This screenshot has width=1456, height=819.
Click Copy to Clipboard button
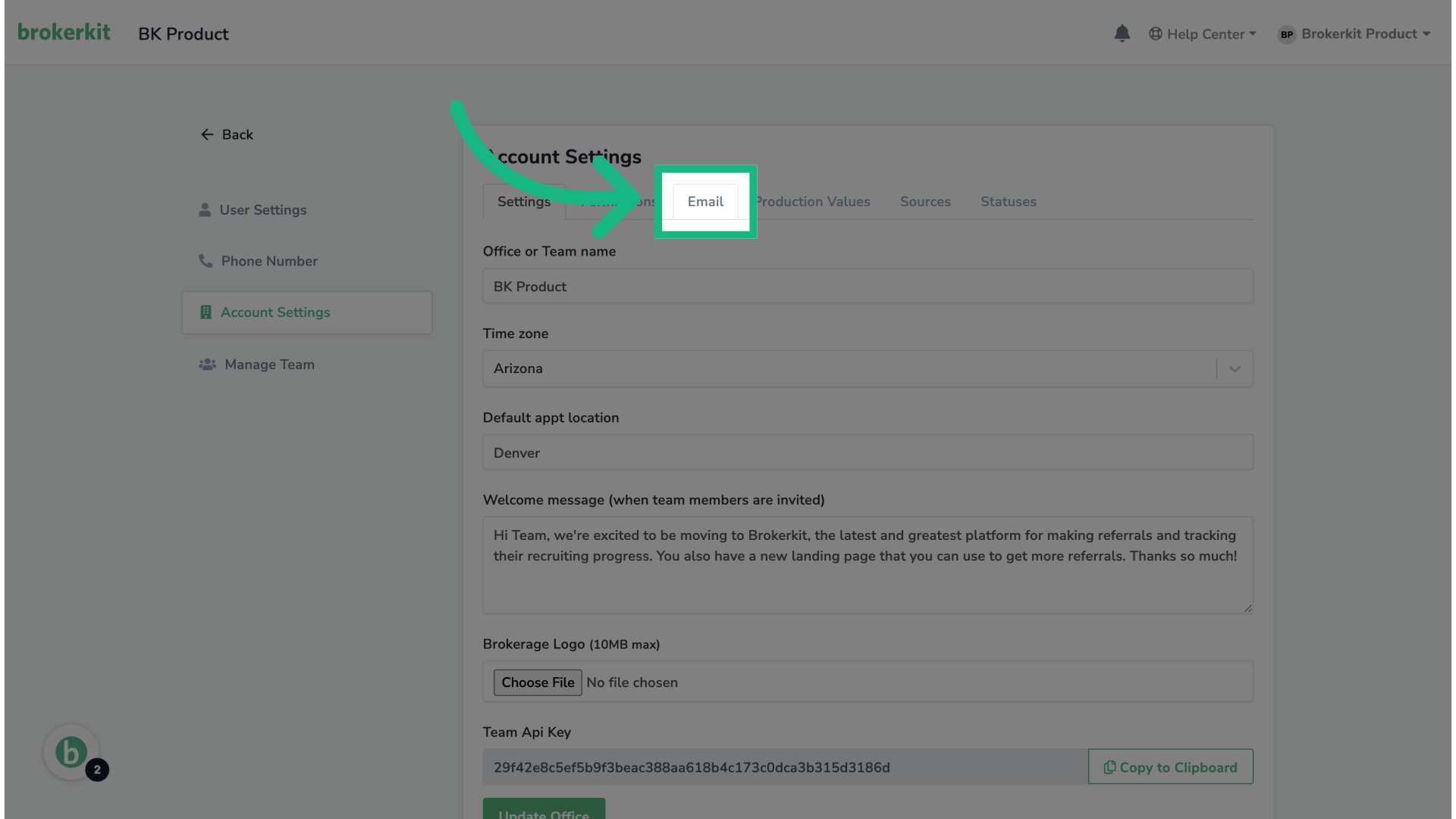[x=1170, y=767]
